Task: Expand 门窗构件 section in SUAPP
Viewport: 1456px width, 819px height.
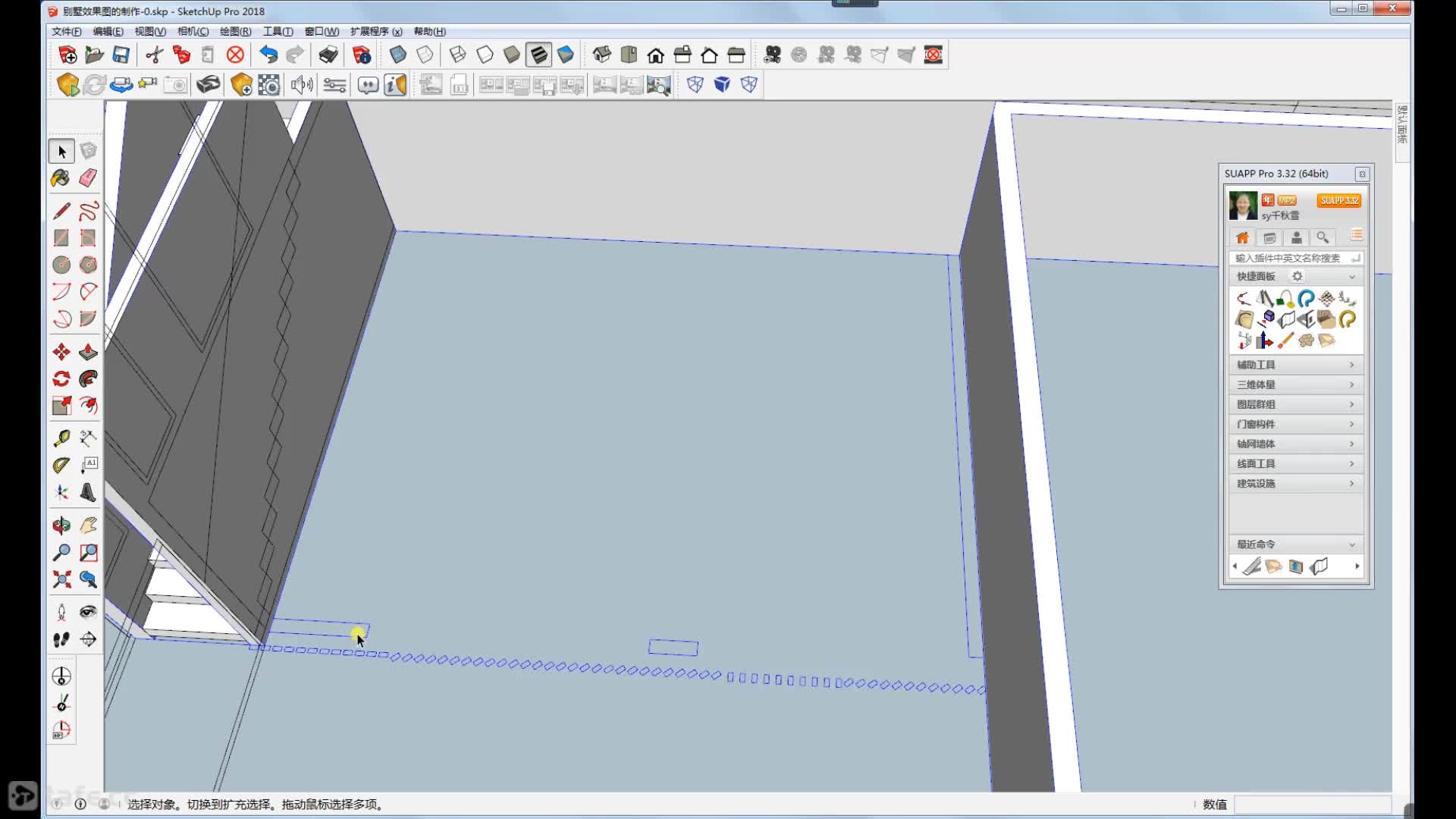Action: [1295, 424]
